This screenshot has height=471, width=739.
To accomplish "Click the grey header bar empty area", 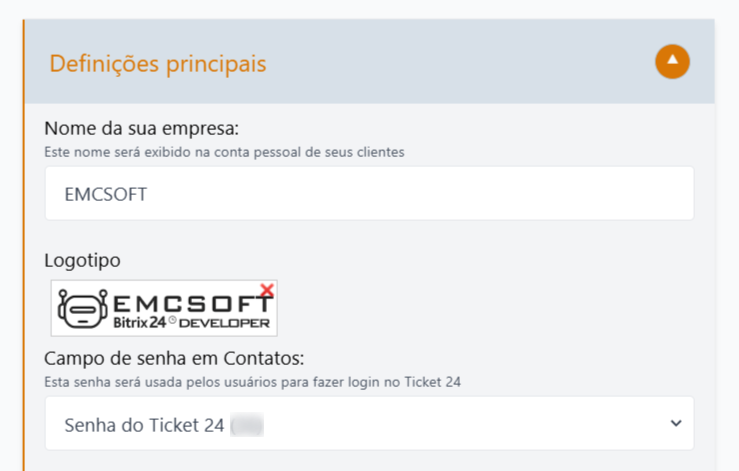I will [x=460, y=62].
